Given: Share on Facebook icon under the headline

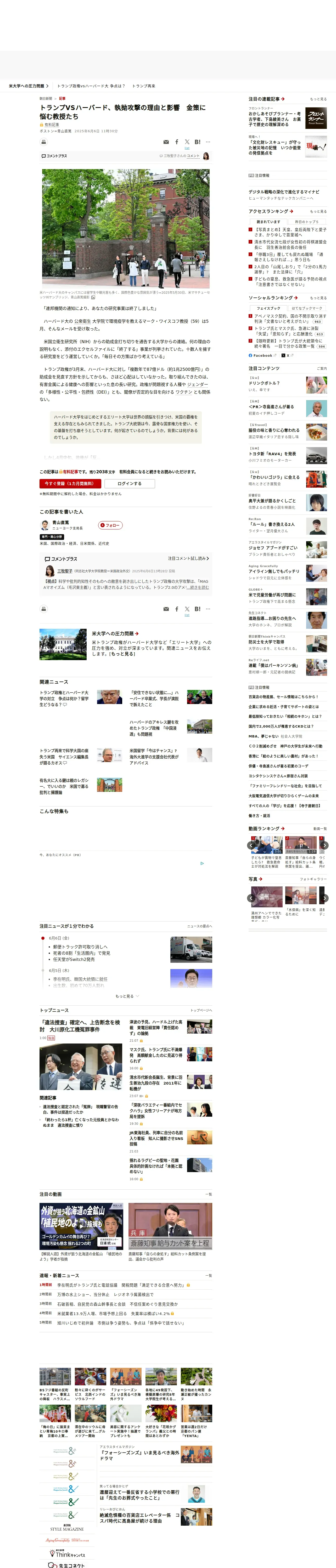Looking at the screenshot, I should pyautogui.click(x=177, y=142).
